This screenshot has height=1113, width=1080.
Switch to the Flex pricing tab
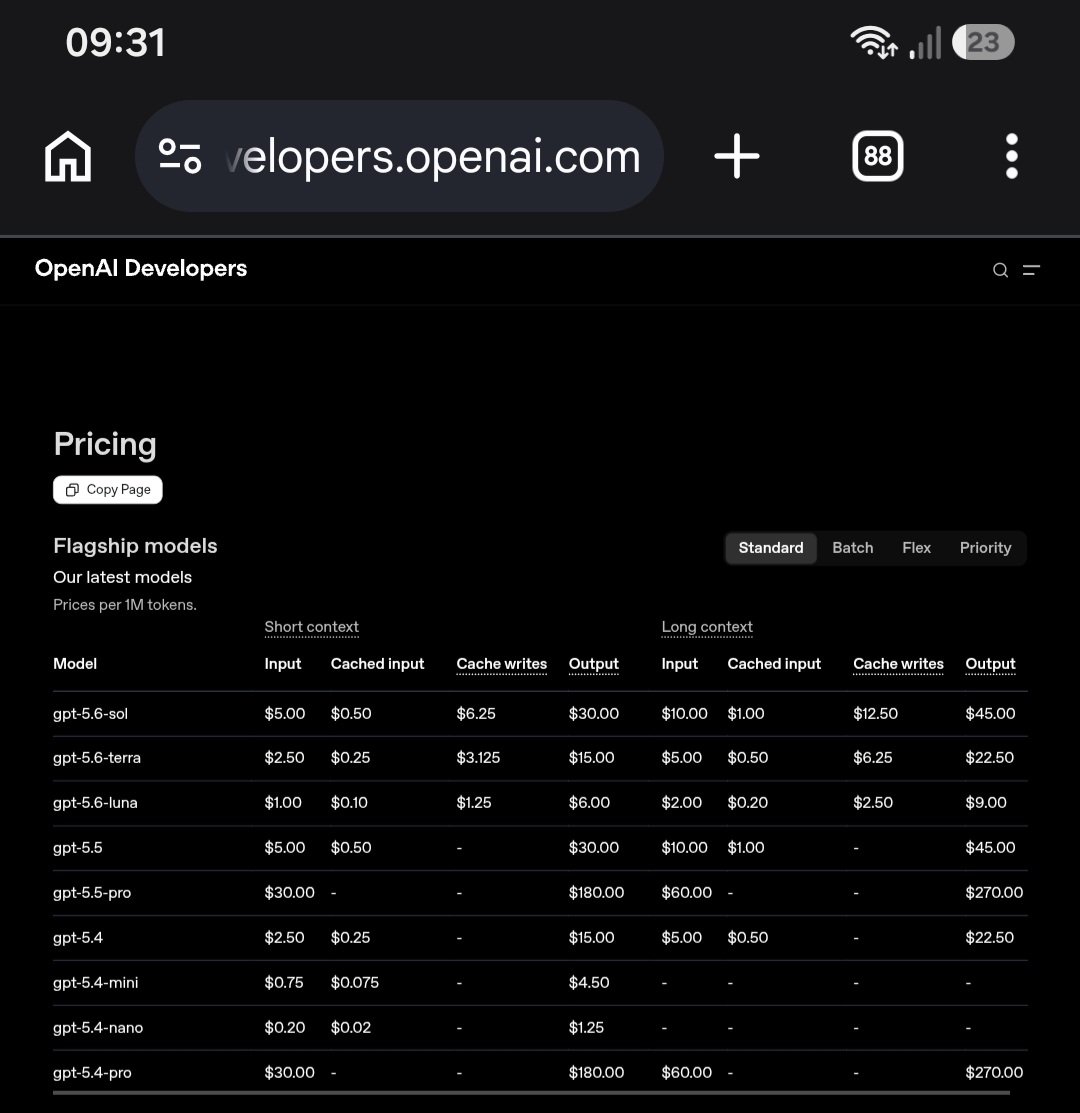click(x=916, y=548)
